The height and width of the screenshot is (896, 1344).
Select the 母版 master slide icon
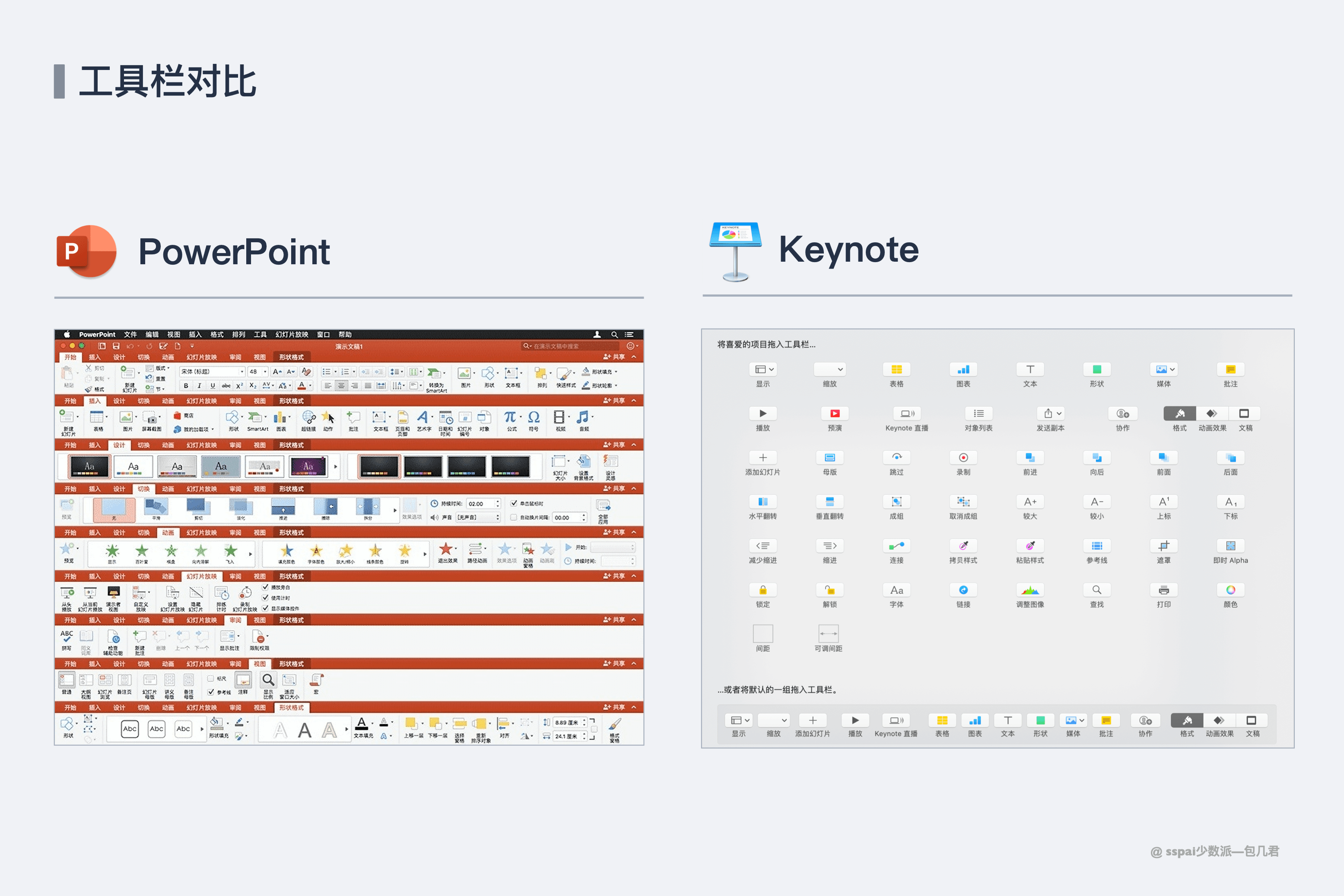pos(829,457)
